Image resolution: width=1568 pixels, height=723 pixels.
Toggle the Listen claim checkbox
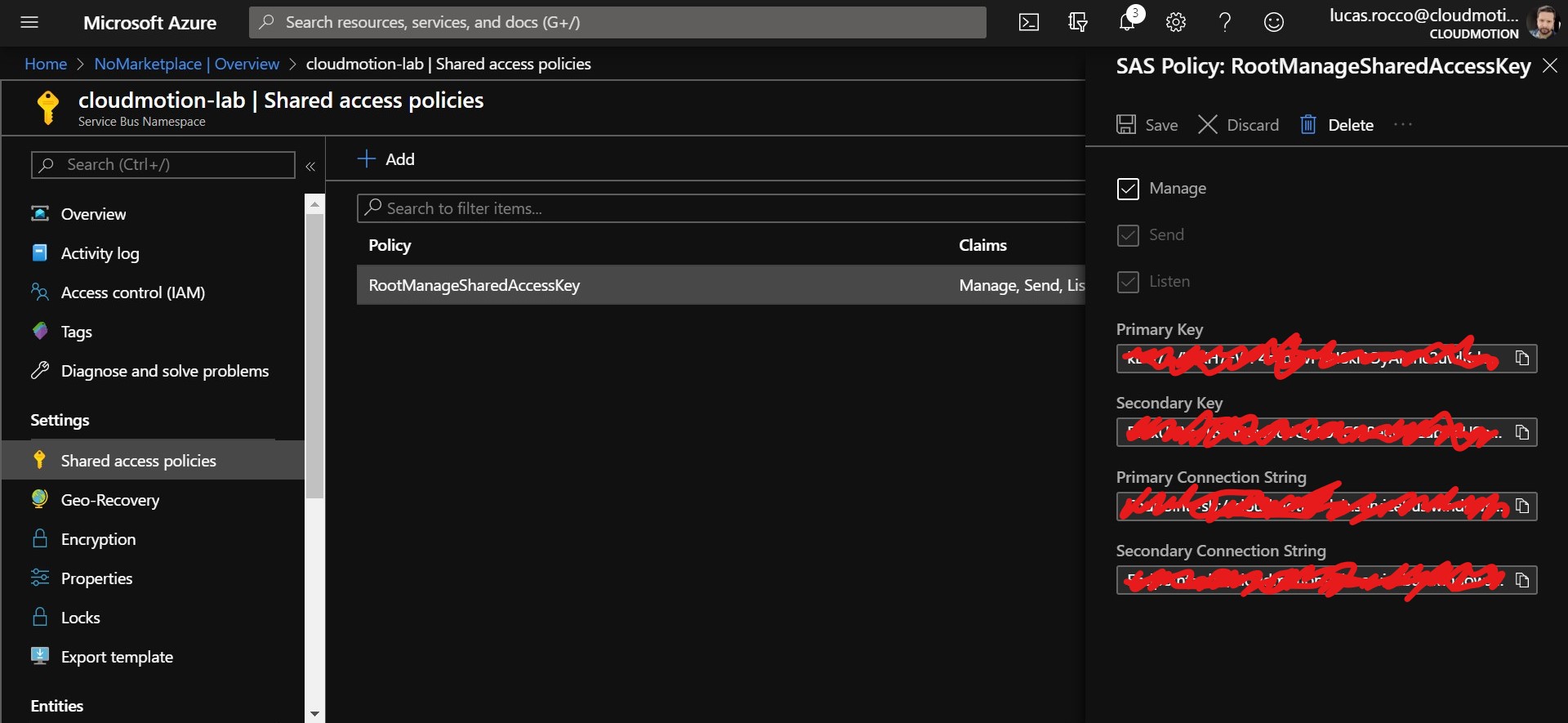1128,282
